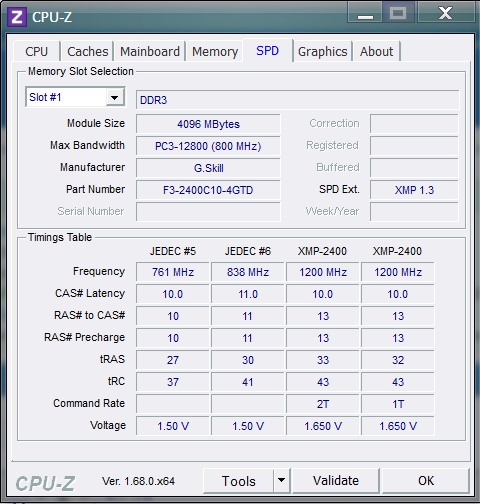The height and width of the screenshot is (504, 480).
Task: Click the Command Rate row label
Action: coord(89,403)
